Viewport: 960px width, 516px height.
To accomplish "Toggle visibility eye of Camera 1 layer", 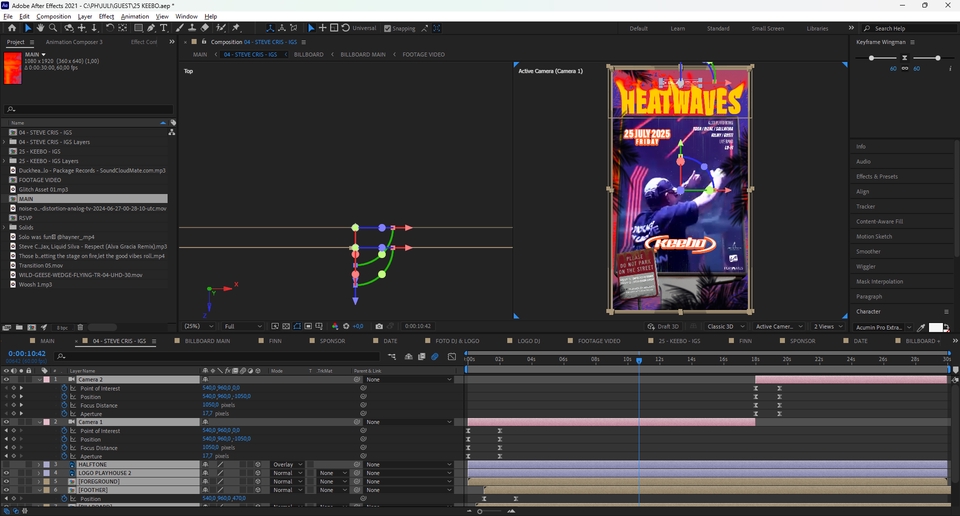I will [x=6, y=422].
